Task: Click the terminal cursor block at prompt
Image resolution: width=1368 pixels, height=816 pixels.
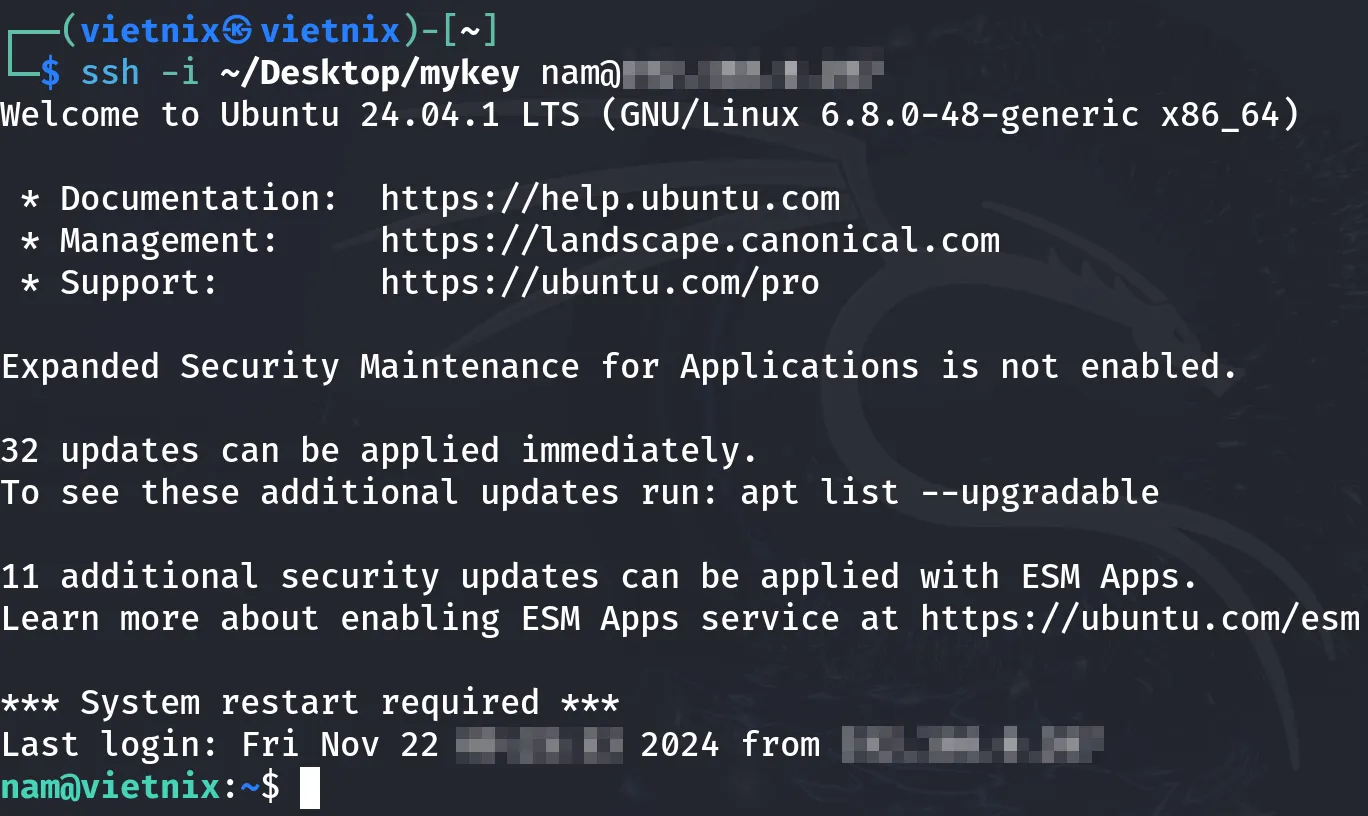Action: pyautogui.click(x=310, y=787)
